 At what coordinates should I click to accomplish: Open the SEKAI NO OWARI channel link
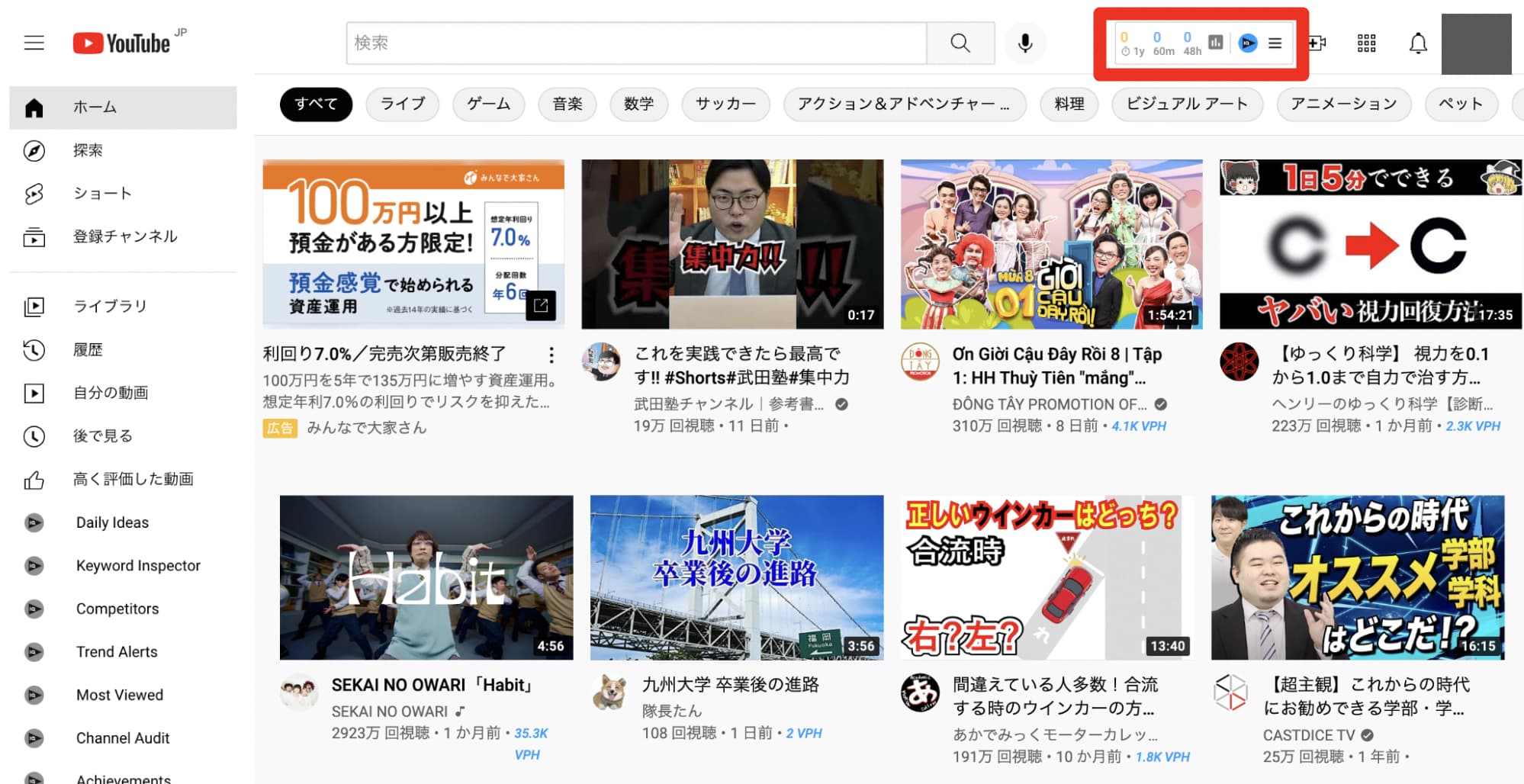point(389,712)
